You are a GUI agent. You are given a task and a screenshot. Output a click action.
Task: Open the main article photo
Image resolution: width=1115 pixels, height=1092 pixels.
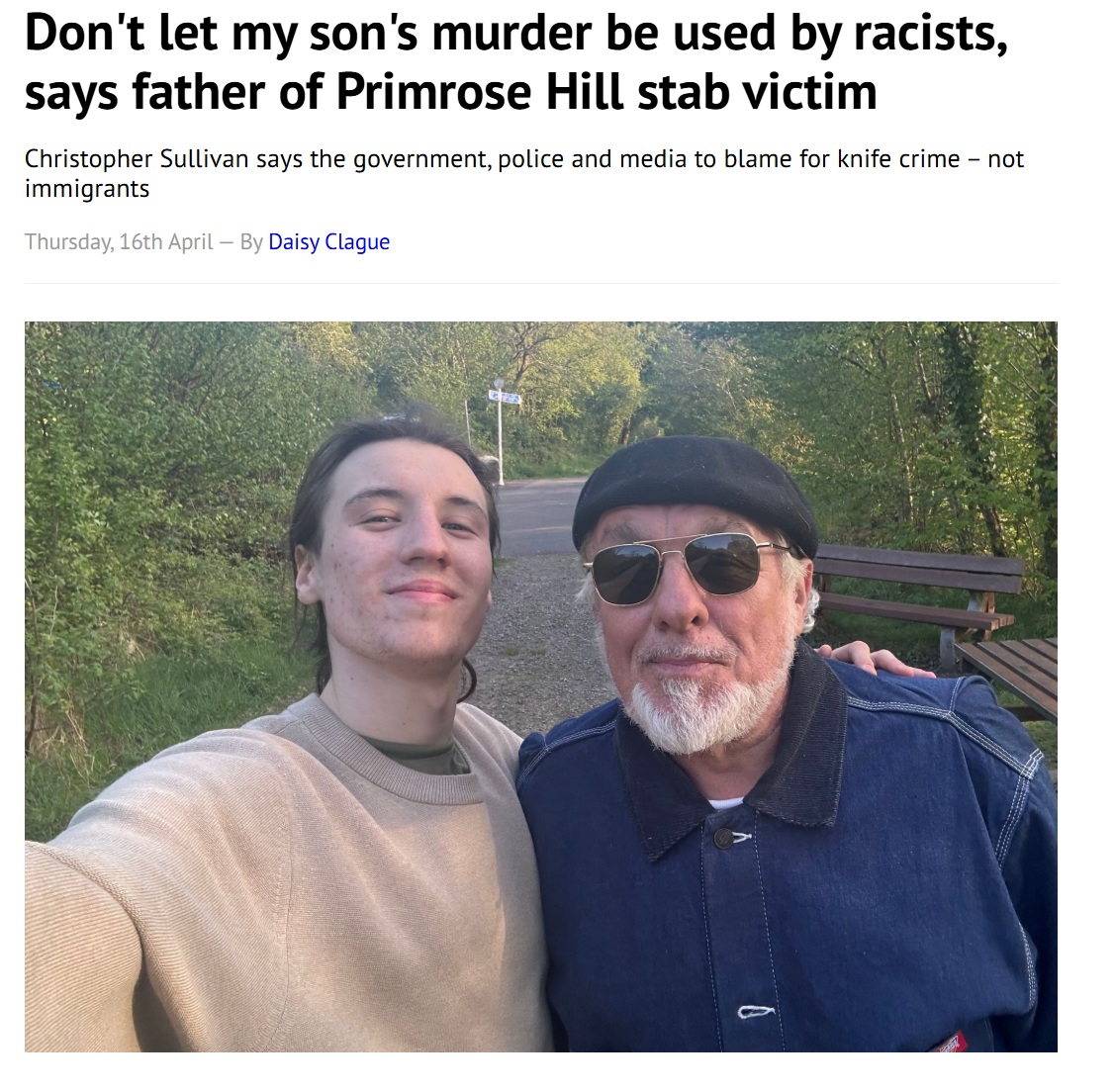(x=540, y=686)
